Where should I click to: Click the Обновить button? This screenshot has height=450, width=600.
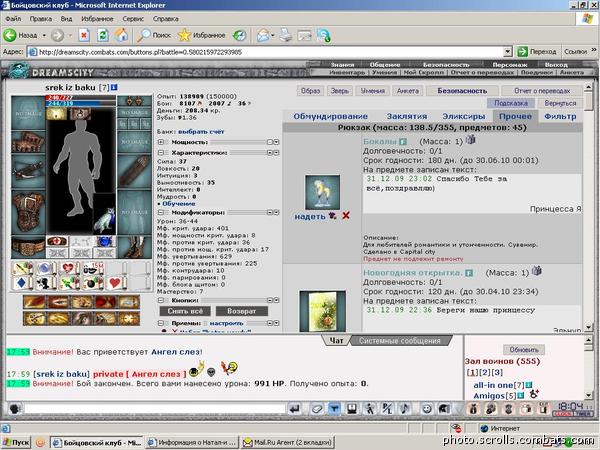(x=524, y=350)
